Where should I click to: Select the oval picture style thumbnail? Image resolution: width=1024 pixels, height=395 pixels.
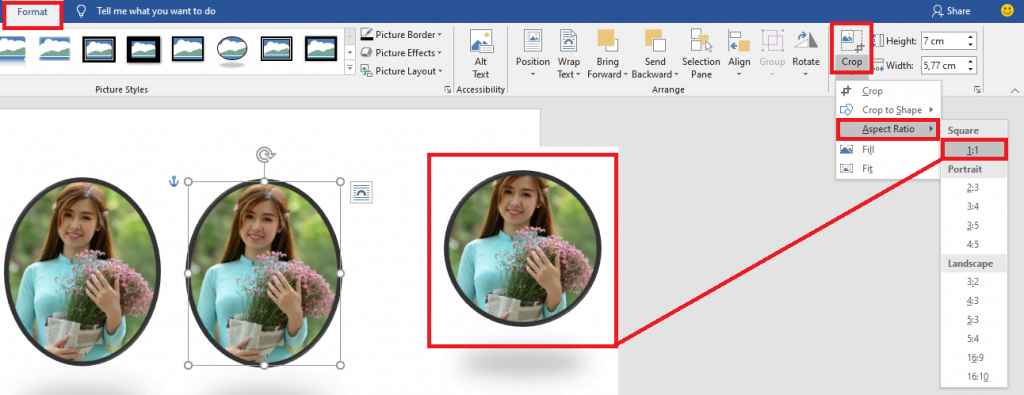tap(232, 49)
